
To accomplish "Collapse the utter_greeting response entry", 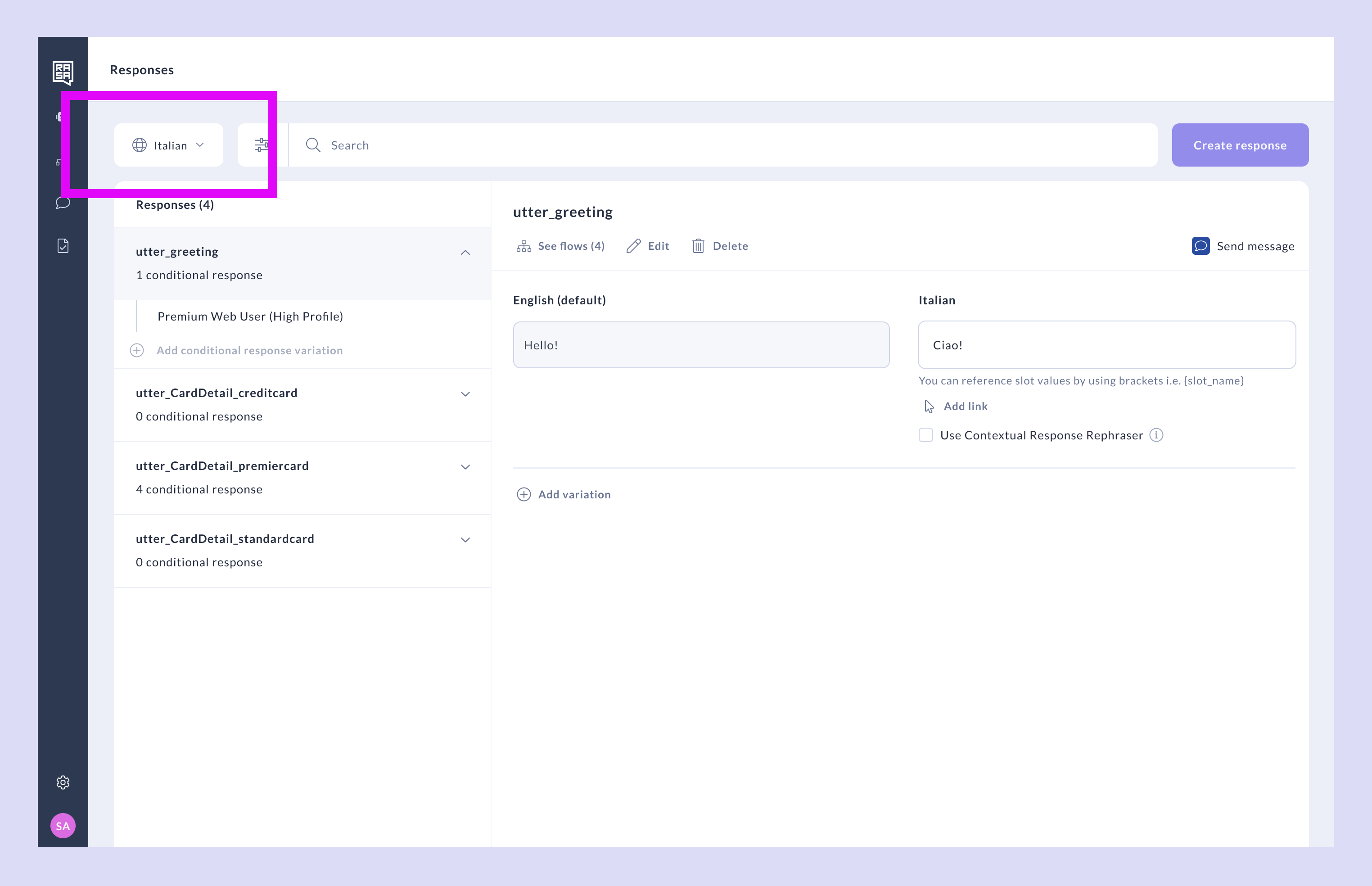I will tap(465, 252).
